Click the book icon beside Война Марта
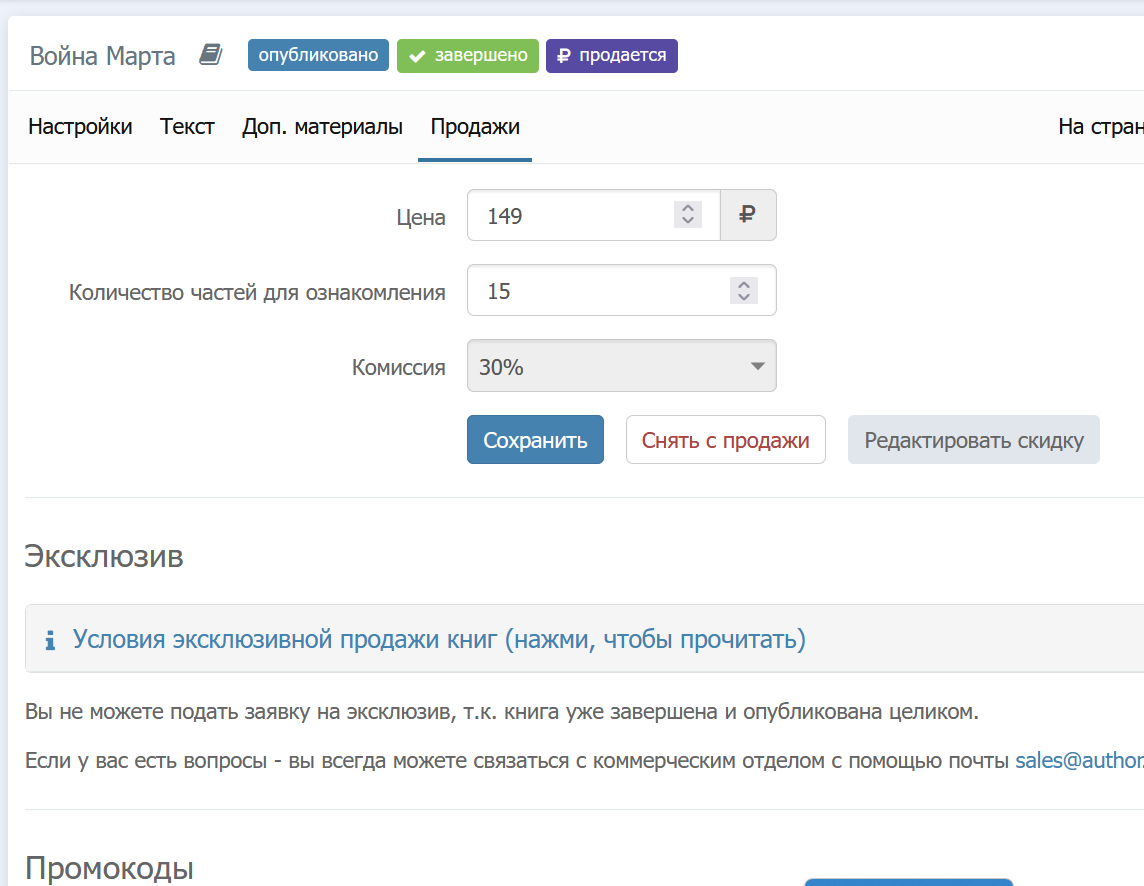Image resolution: width=1144 pixels, height=886 pixels. (210, 55)
